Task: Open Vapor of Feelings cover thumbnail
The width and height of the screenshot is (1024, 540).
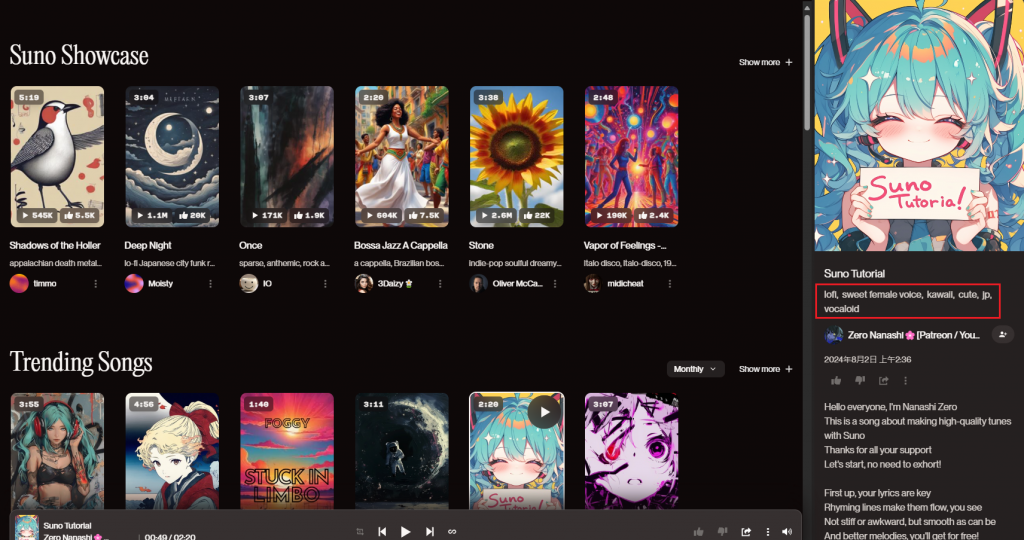Action: (x=632, y=157)
